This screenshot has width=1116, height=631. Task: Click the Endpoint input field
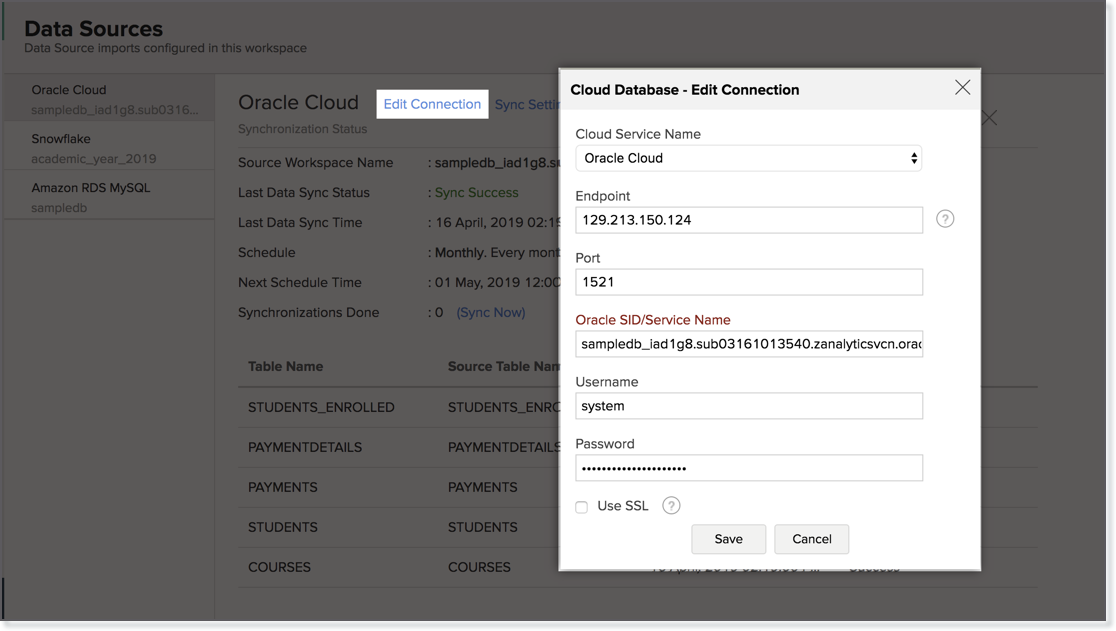click(748, 220)
